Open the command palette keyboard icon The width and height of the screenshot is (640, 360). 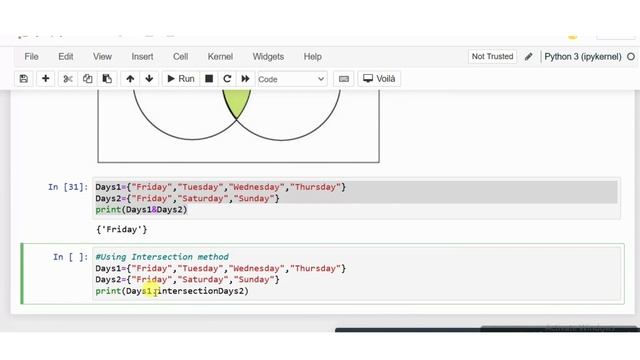[x=344, y=79]
